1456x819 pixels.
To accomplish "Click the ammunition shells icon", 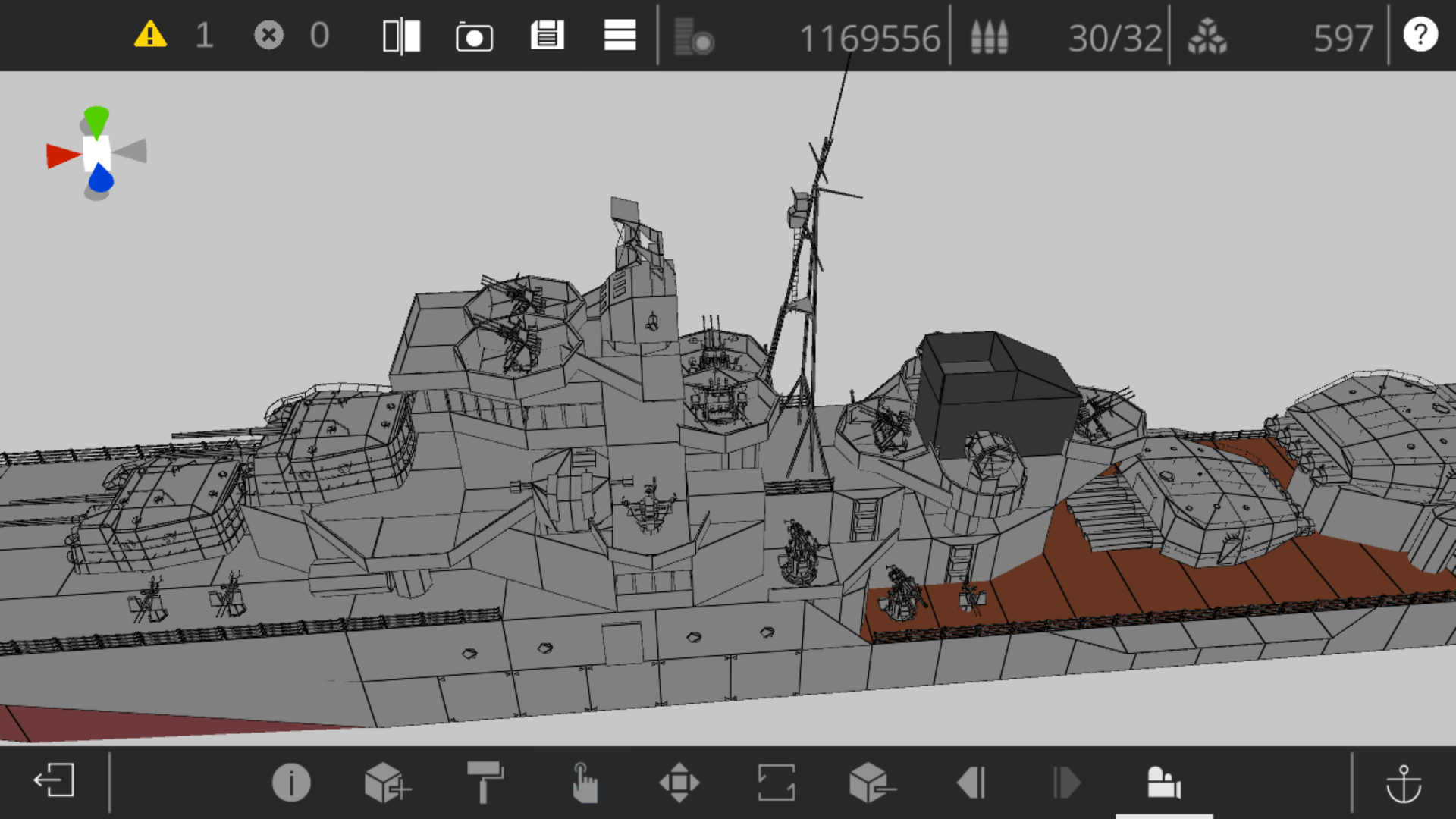I will (x=990, y=36).
